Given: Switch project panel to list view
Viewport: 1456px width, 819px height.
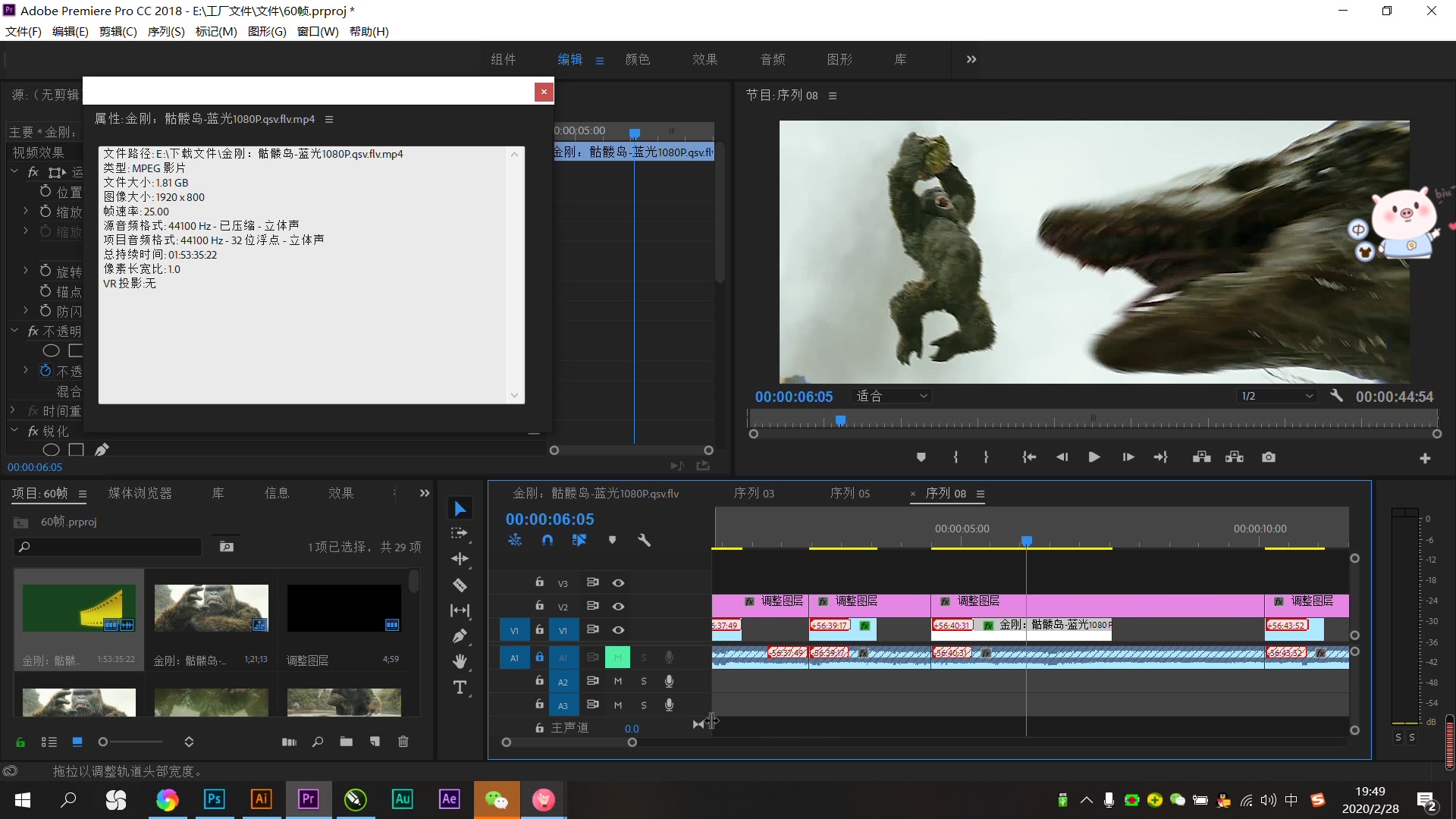Looking at the screenshot, I should click(49, 742).
